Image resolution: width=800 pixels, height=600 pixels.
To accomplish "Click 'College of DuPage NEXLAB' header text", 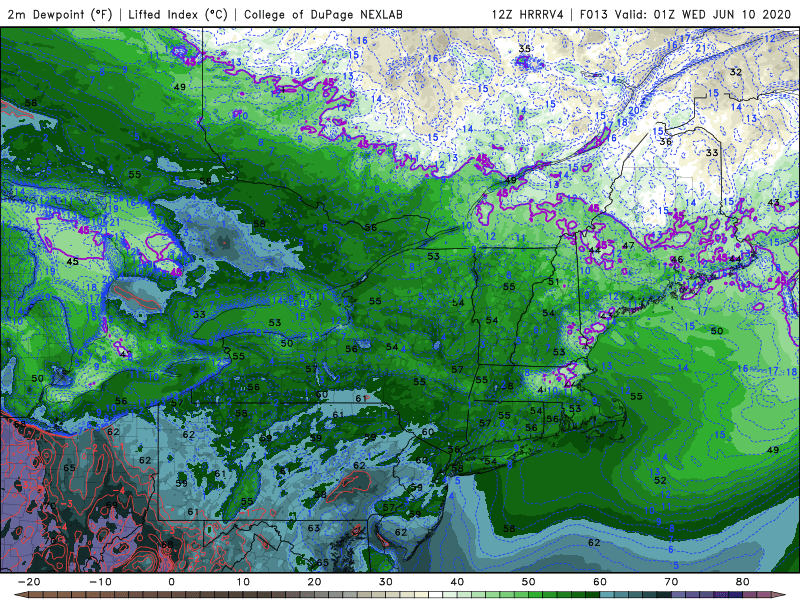I will tap(323, 14).
